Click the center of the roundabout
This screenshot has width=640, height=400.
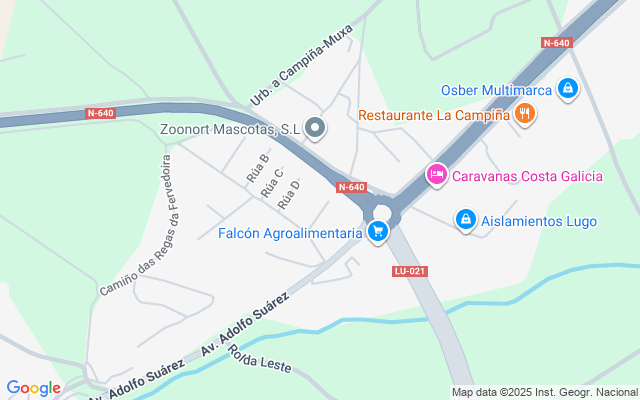[x=382, y=212]
